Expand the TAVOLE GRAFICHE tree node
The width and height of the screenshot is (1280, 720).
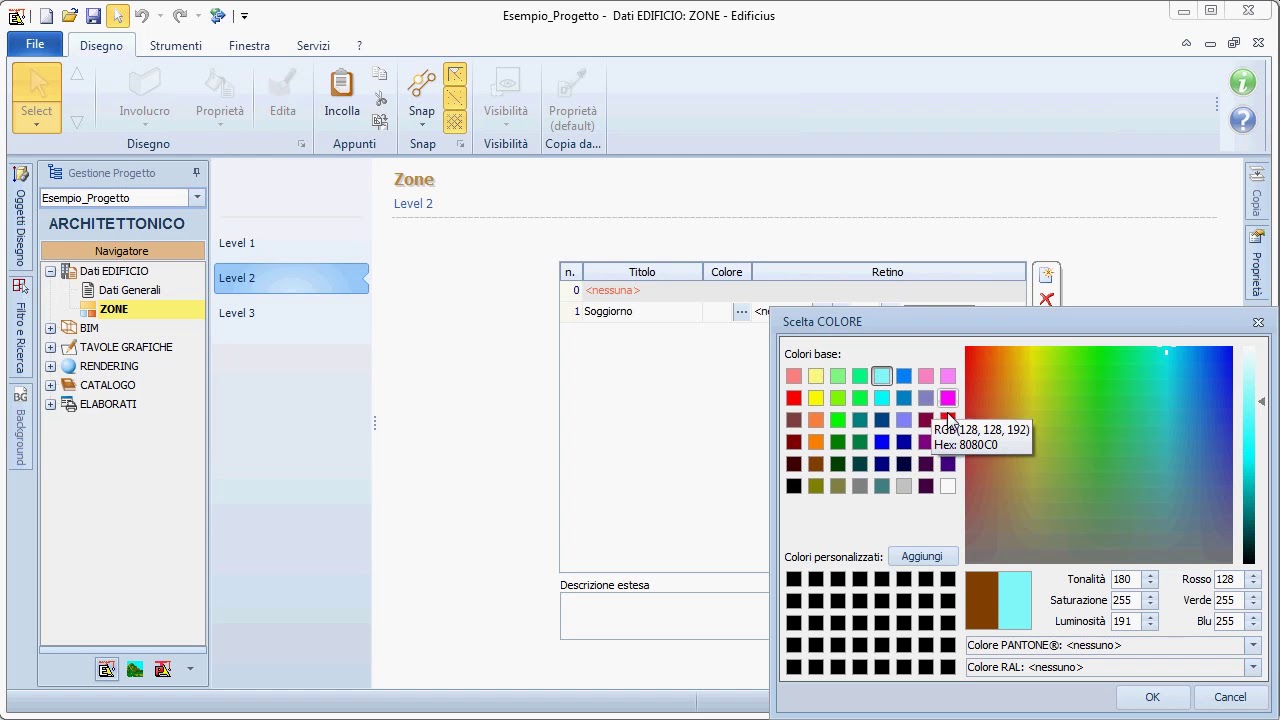[51, 347]
